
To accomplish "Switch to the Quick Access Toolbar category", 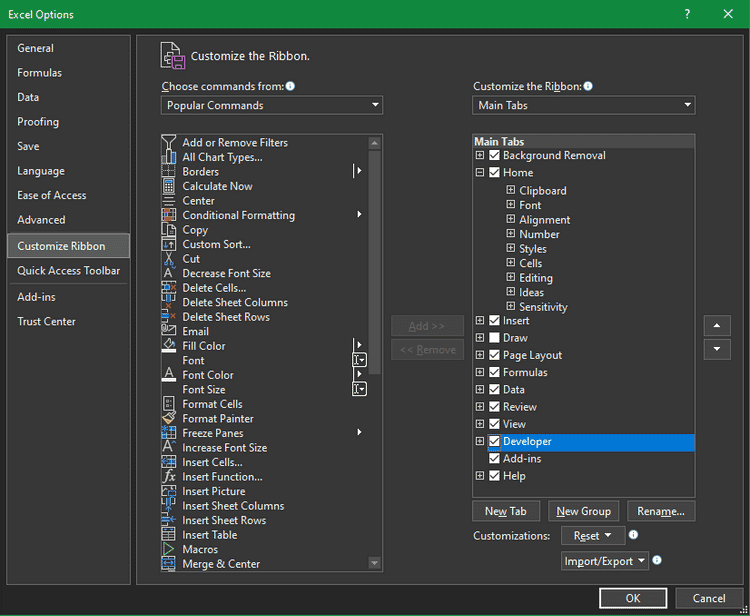I will (x=68, y=271).
